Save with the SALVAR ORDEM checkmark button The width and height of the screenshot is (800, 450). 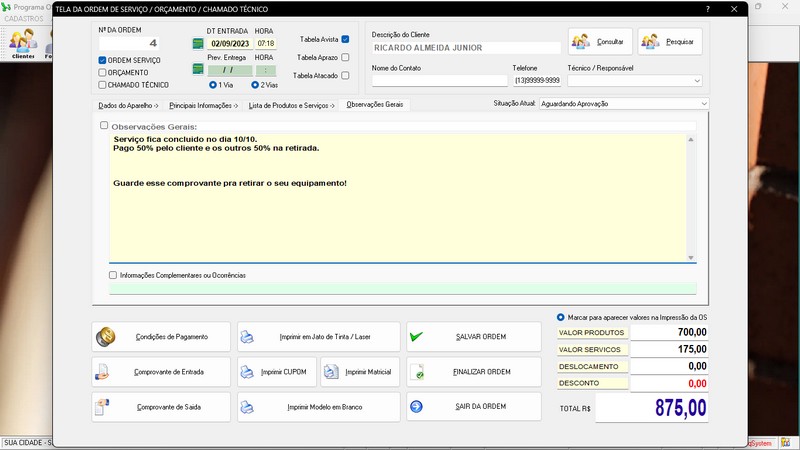point(474,337)
